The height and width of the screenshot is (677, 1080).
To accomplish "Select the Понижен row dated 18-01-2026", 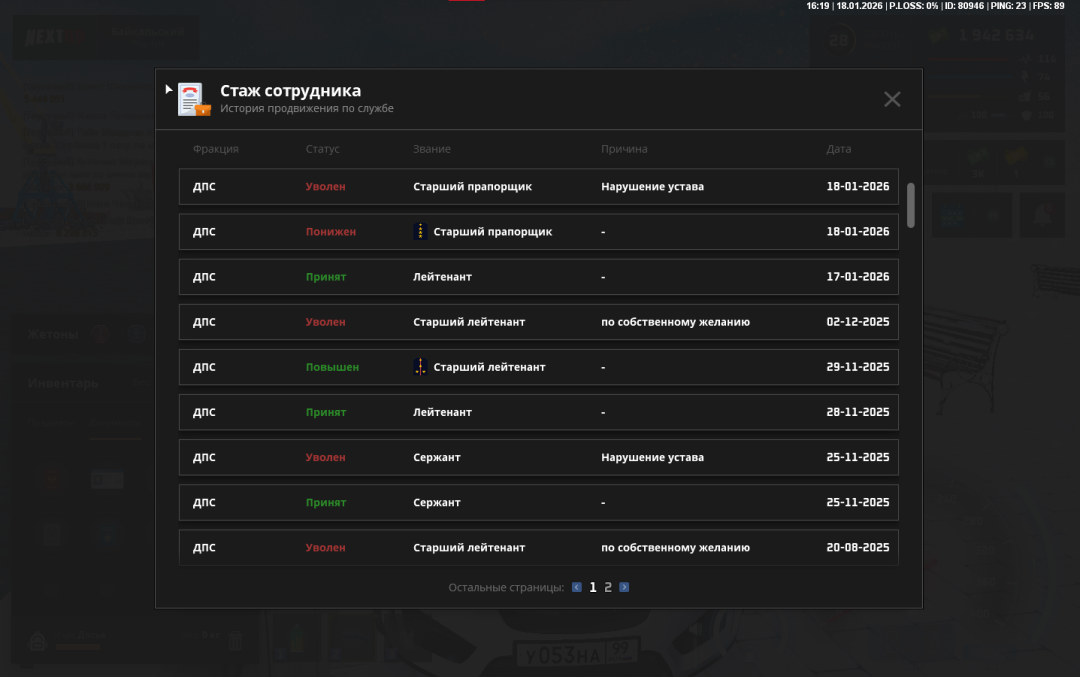I will coord(538,232).
